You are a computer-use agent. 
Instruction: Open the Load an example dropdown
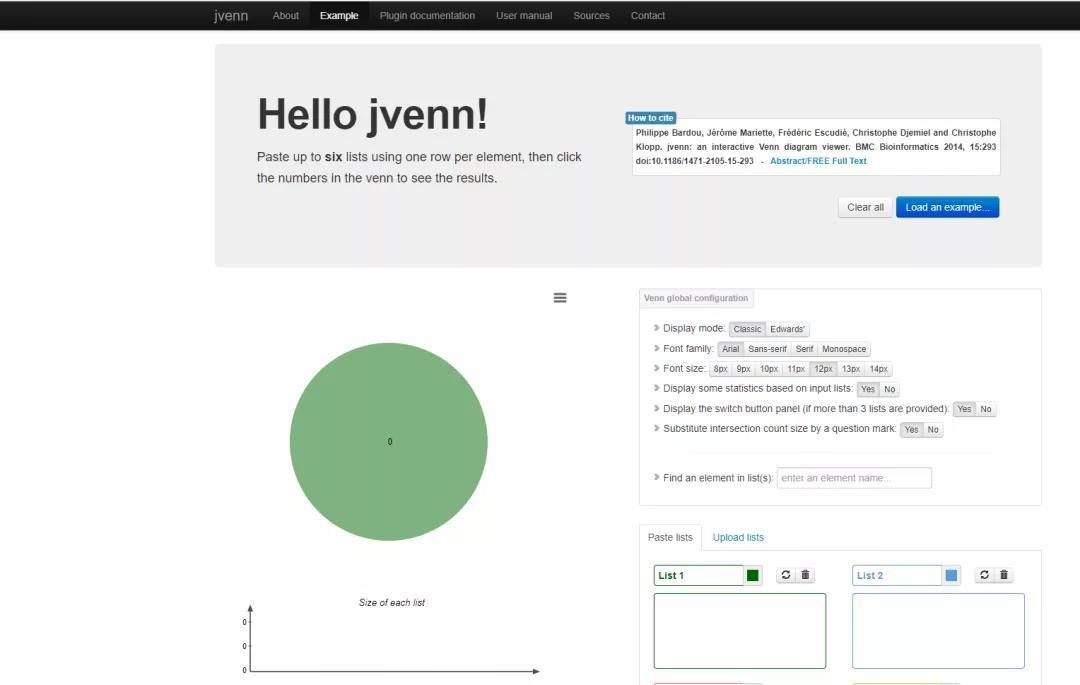tap(947, 207)
